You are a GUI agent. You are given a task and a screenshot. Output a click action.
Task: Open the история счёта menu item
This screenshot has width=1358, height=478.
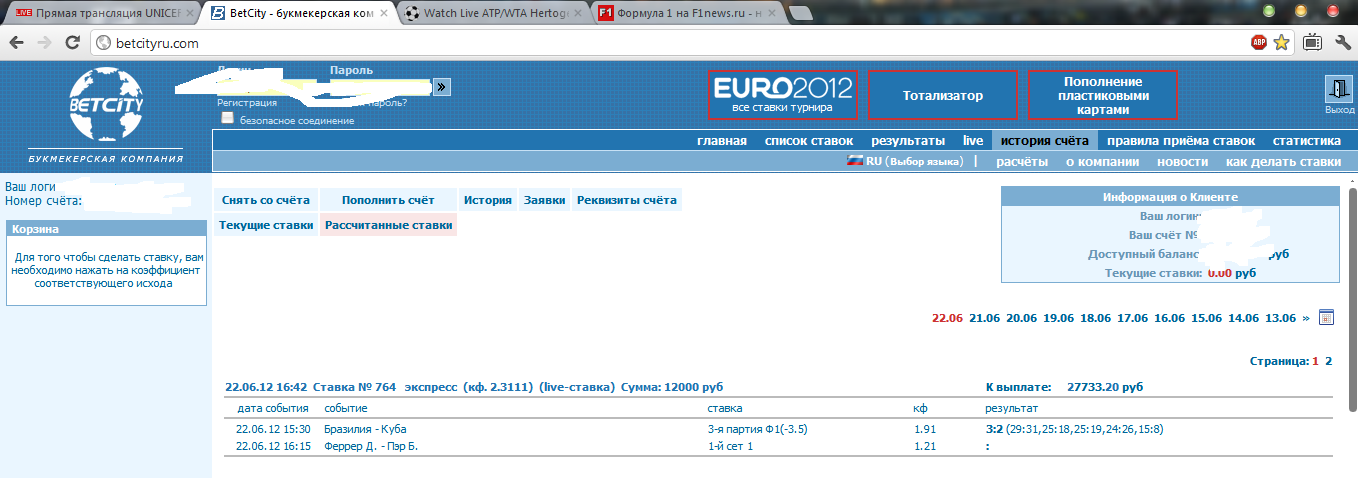[x=1044, y=141]
